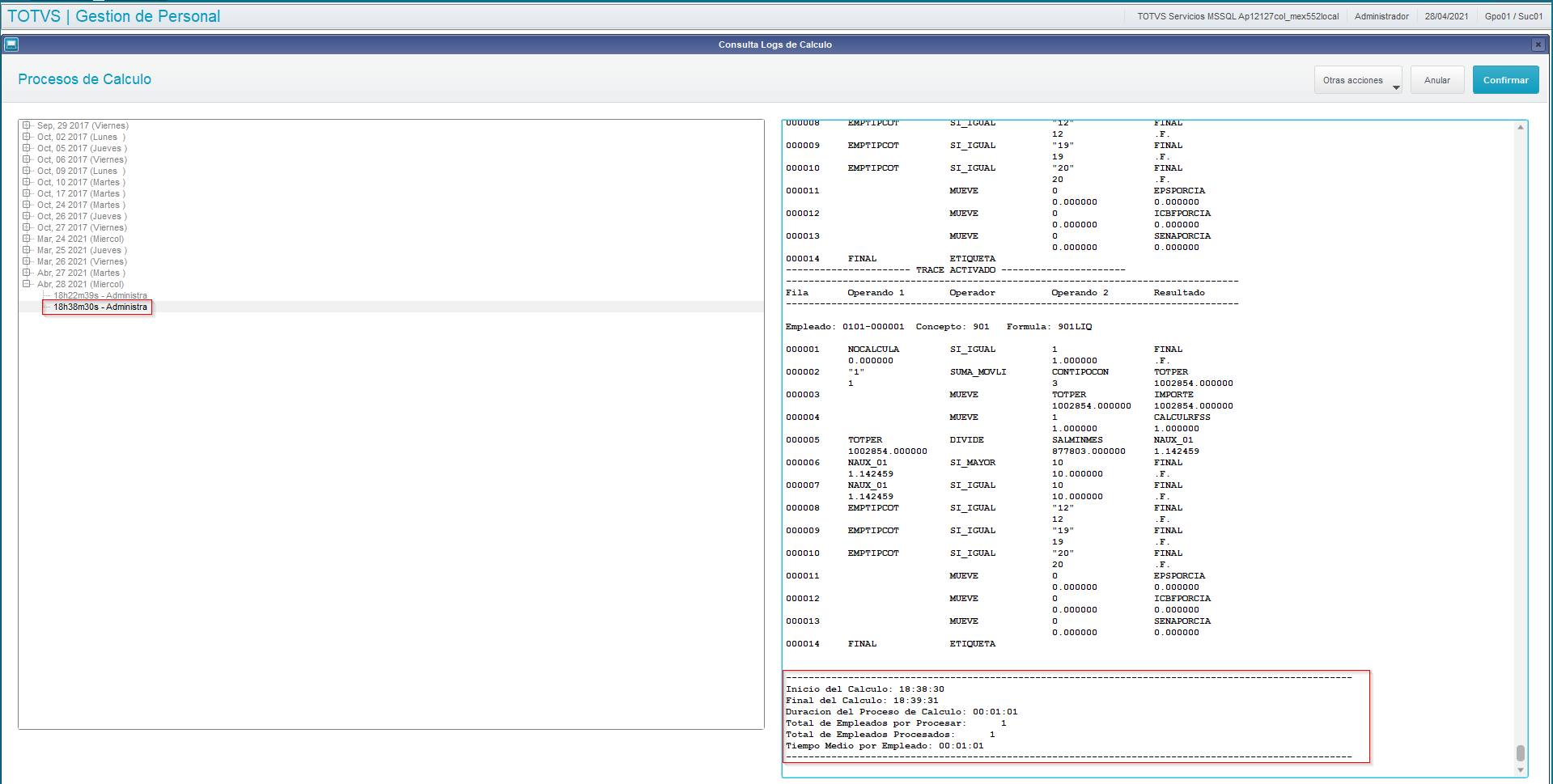Click the log scrollbar up arrow
The image size is (1553, 784).
[x=1521, y=127]
